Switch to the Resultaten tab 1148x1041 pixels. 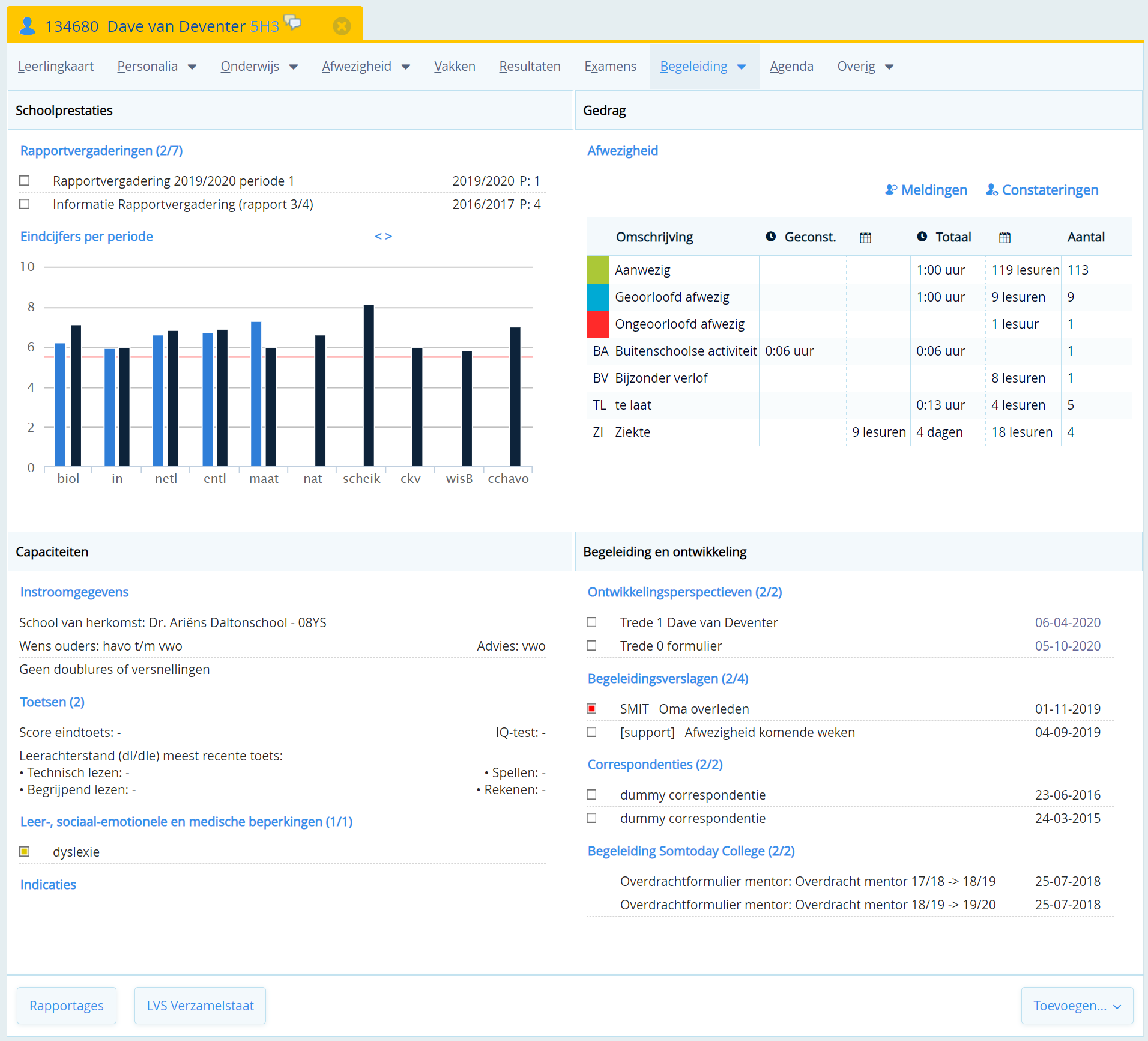click(530, 67)
